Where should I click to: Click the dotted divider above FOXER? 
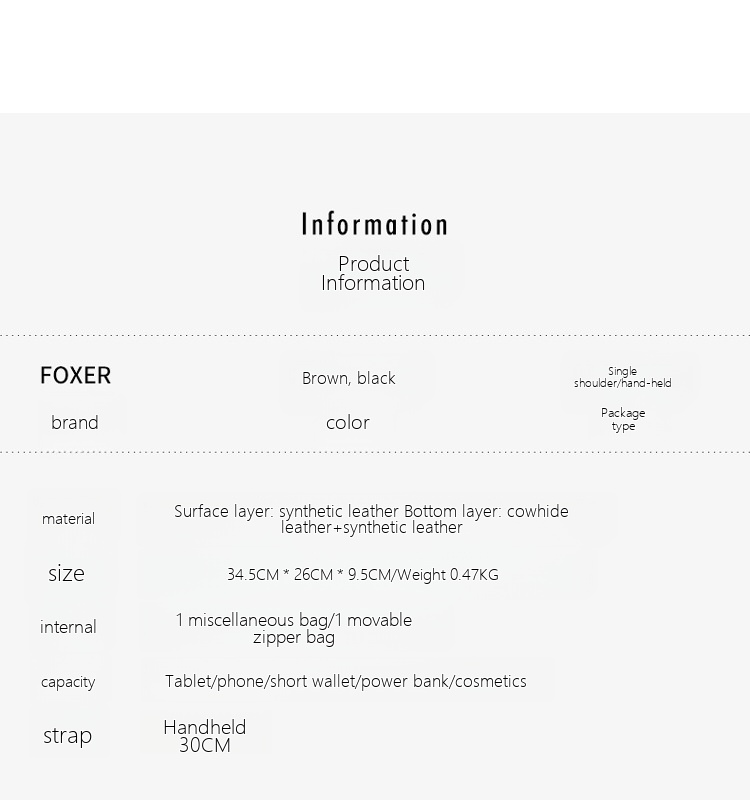(x=375, y=336)
